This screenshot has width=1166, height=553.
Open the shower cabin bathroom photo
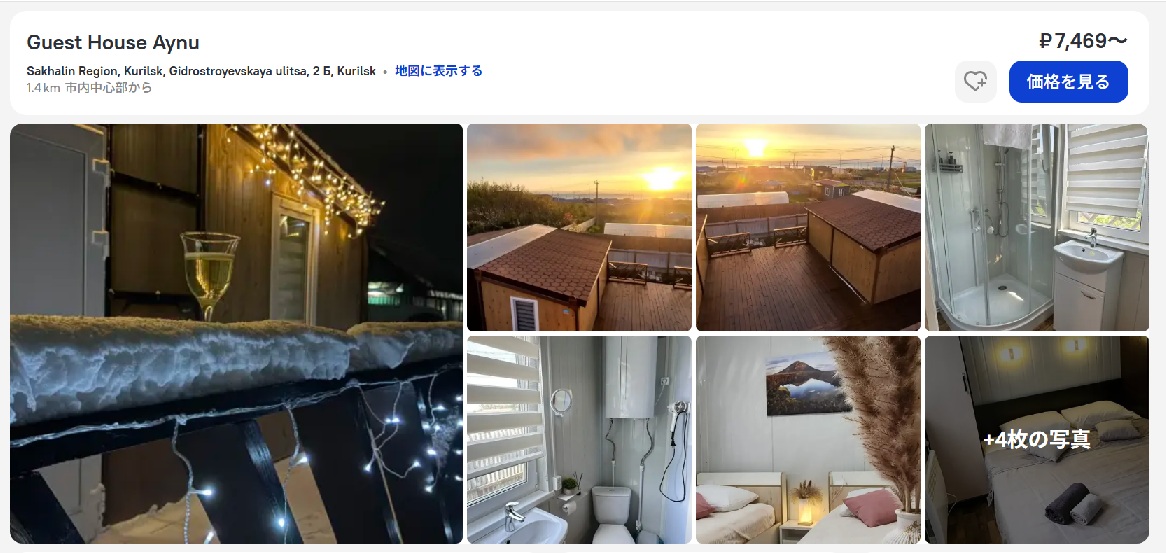[x=1037, y=227]
